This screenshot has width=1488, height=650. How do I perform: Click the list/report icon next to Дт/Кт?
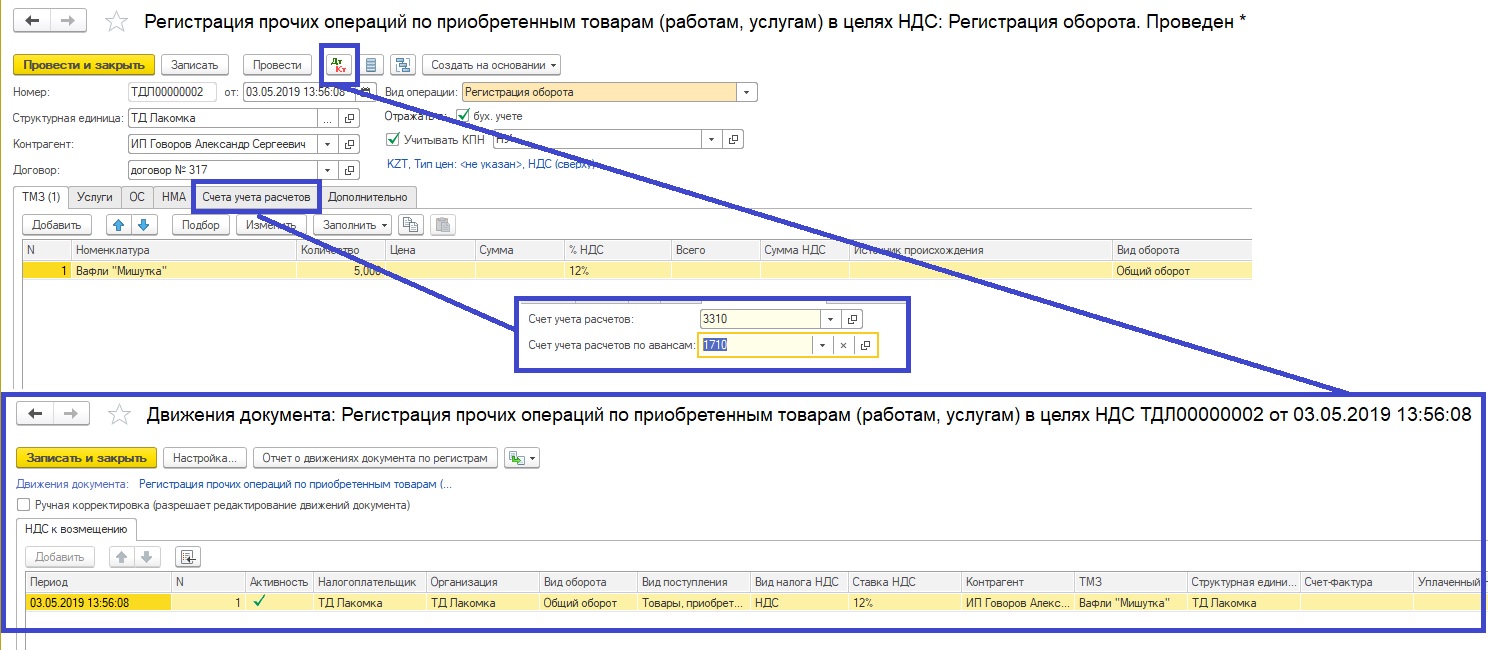click(x=371, y=65)
